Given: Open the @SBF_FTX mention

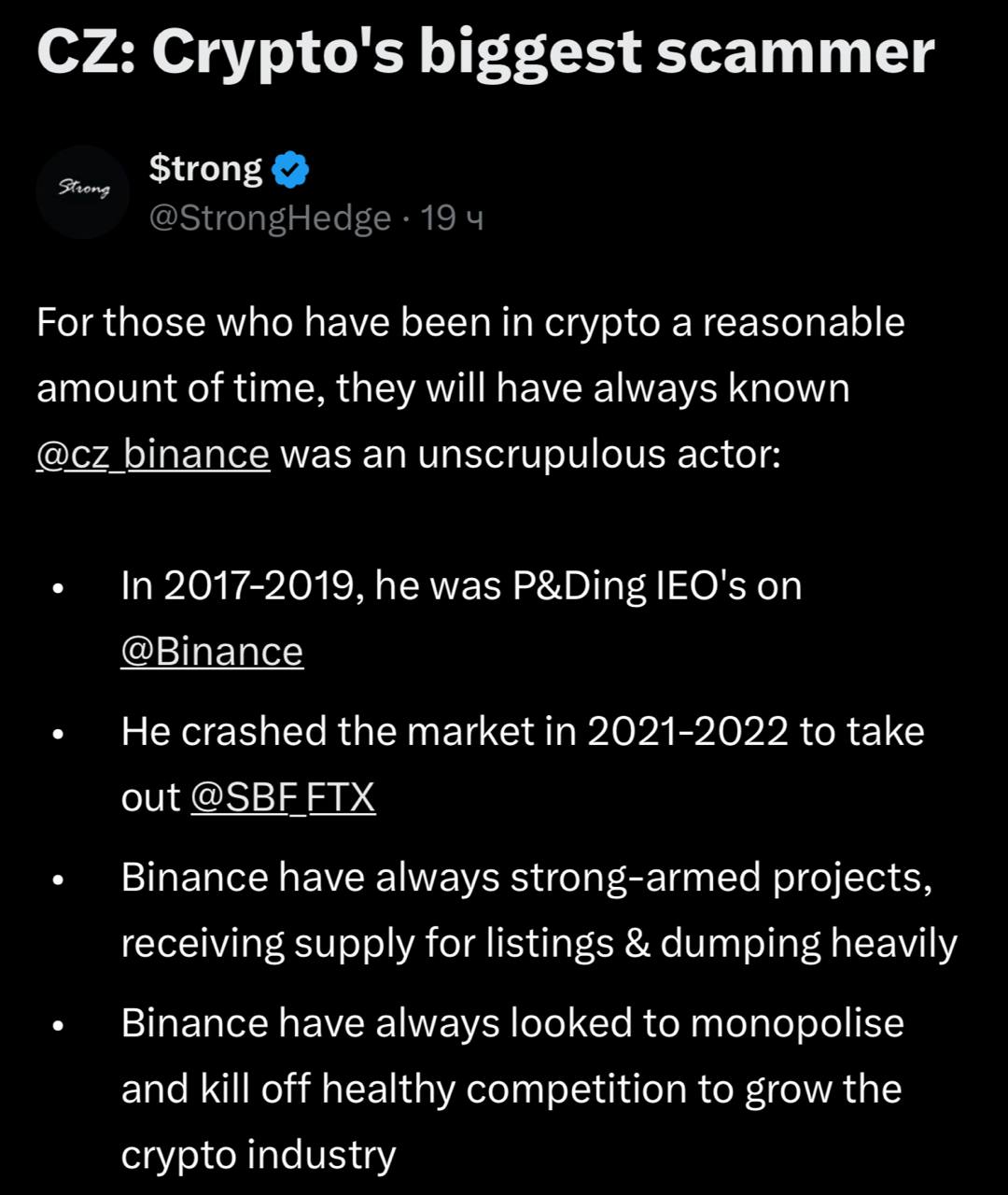Looking at the screenshot, I should pyautogui.click(x=283, y=798).
